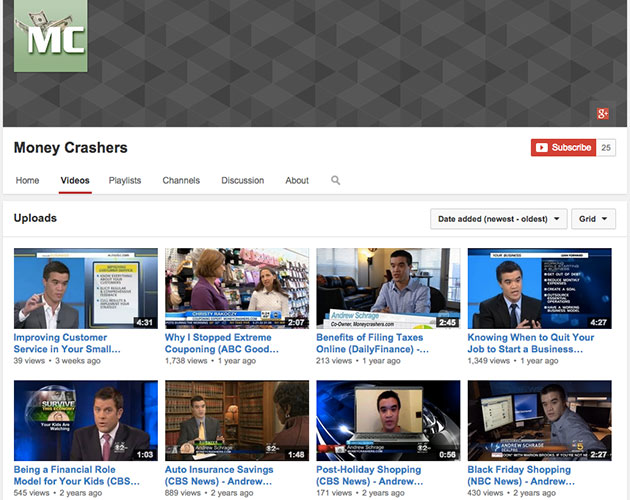Open the Date added sort dropdown
This screenshot has height=500, width=630.
(499, 219)
